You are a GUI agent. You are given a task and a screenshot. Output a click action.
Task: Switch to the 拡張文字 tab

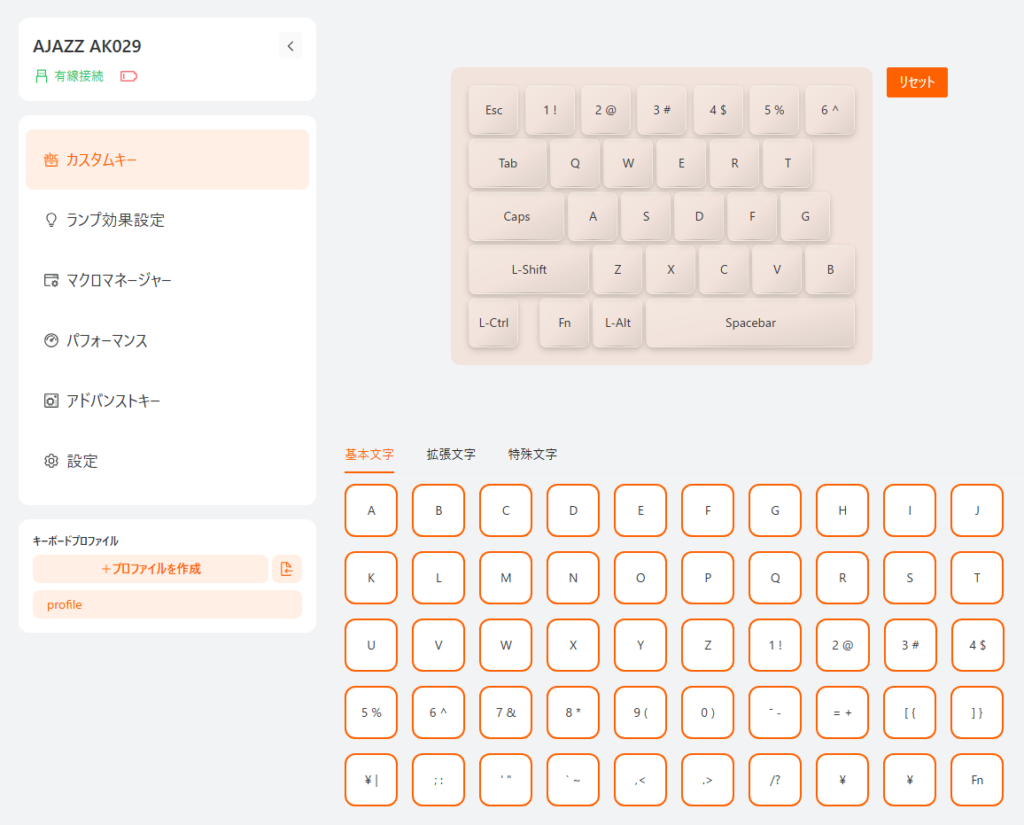pos(451,454)
